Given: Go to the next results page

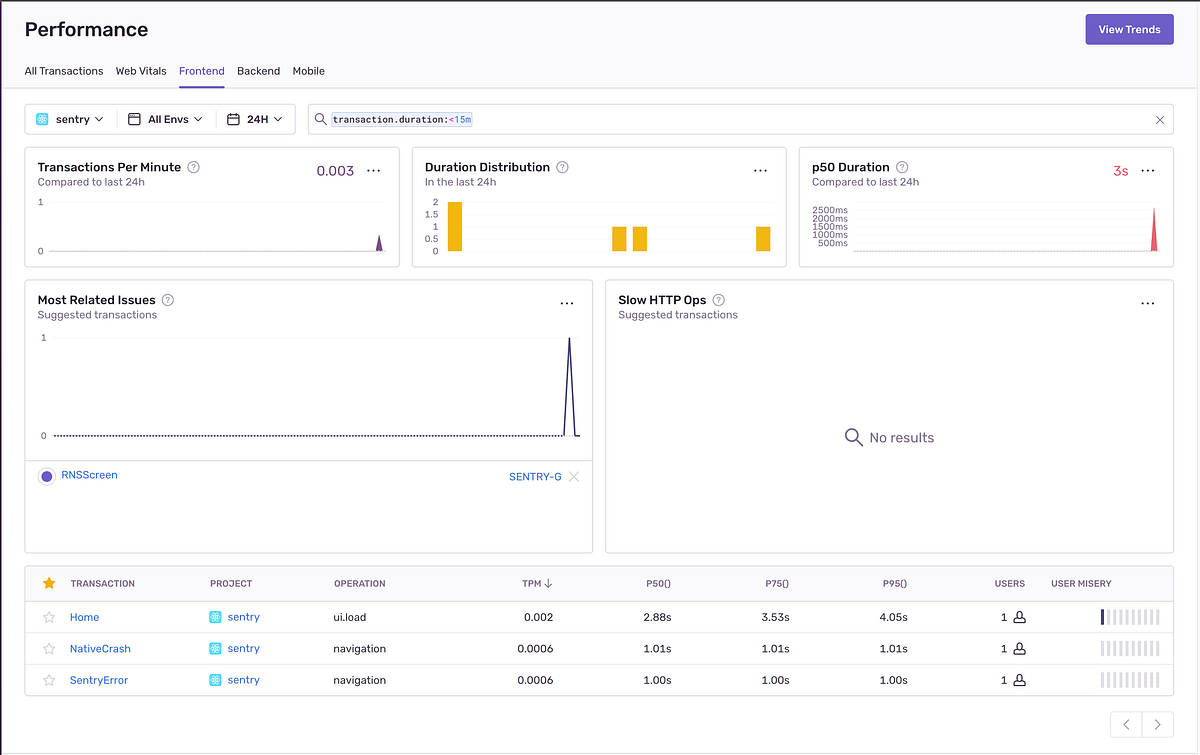Looking at the screenshot, I should 1158,724.
